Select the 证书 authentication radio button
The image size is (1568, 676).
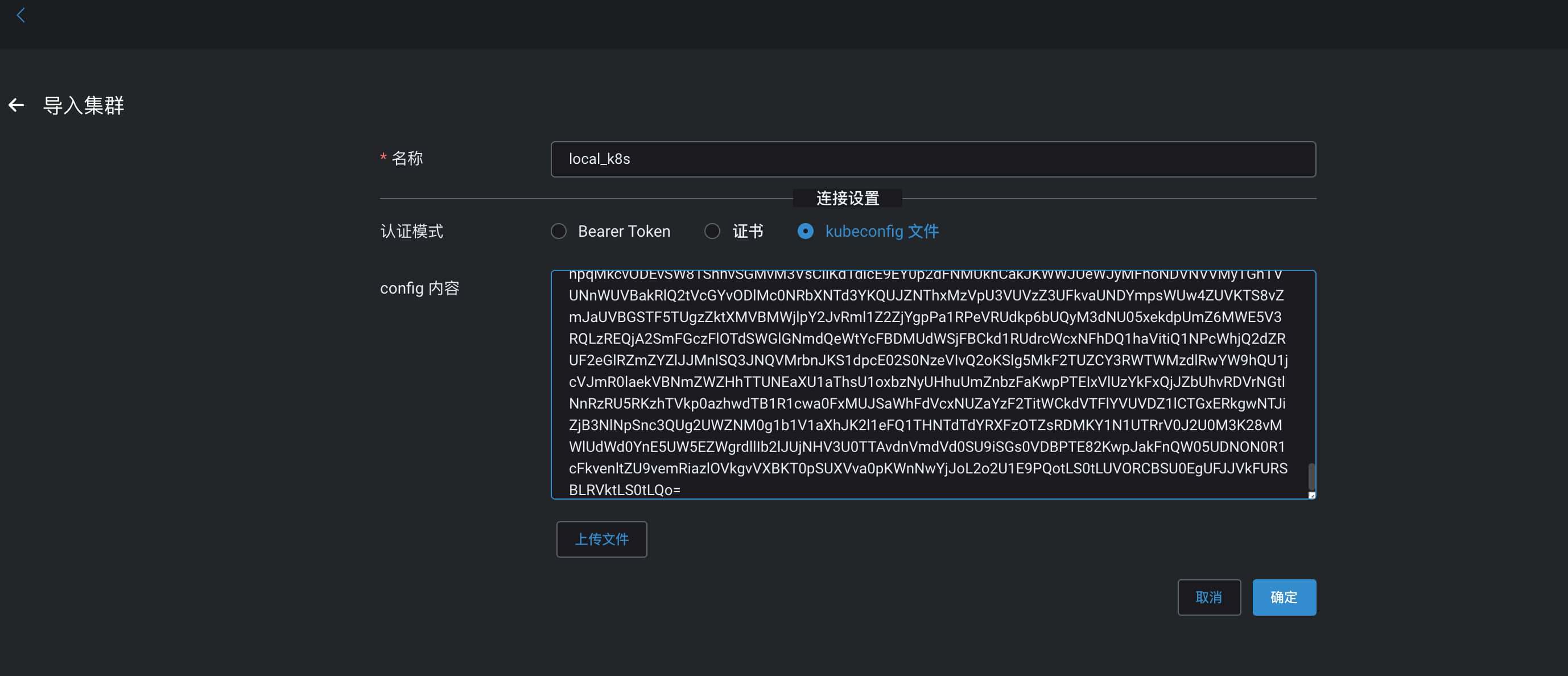click(x=712, y=232)
